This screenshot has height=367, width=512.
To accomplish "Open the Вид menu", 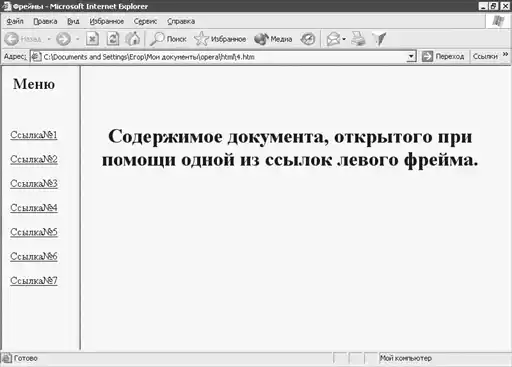I will coord(73,21).
